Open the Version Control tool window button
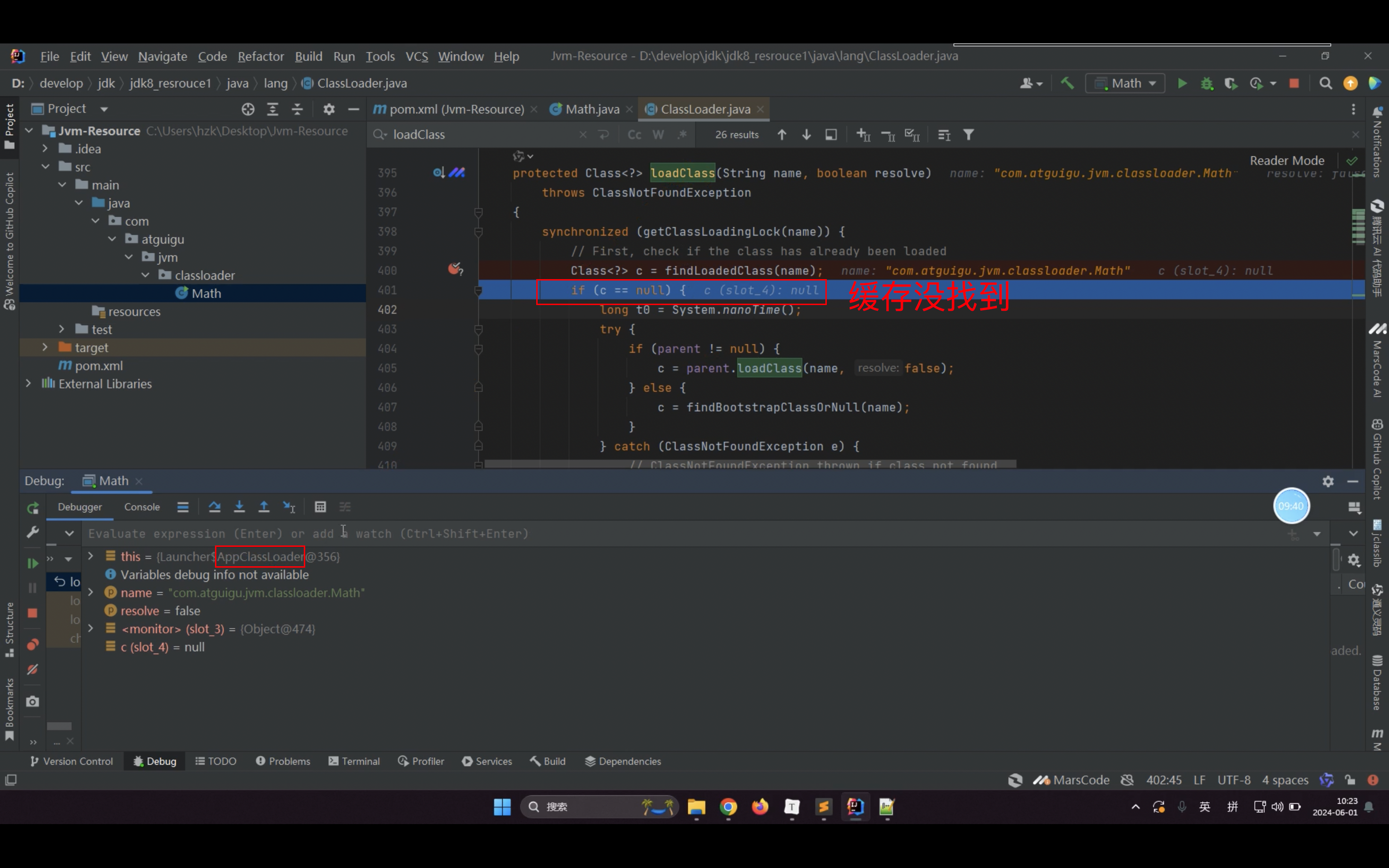Screen dimensions: 1389x868 point(71,761)
